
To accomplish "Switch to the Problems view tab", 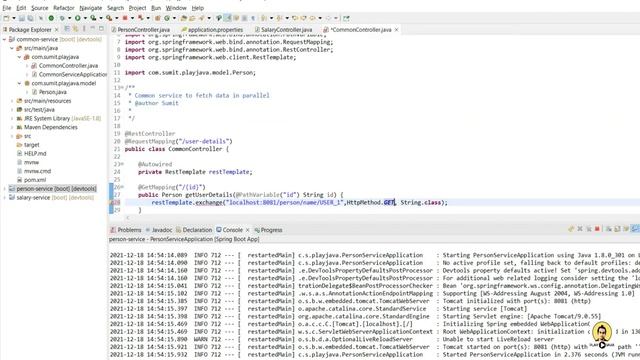I will [126, 230].
